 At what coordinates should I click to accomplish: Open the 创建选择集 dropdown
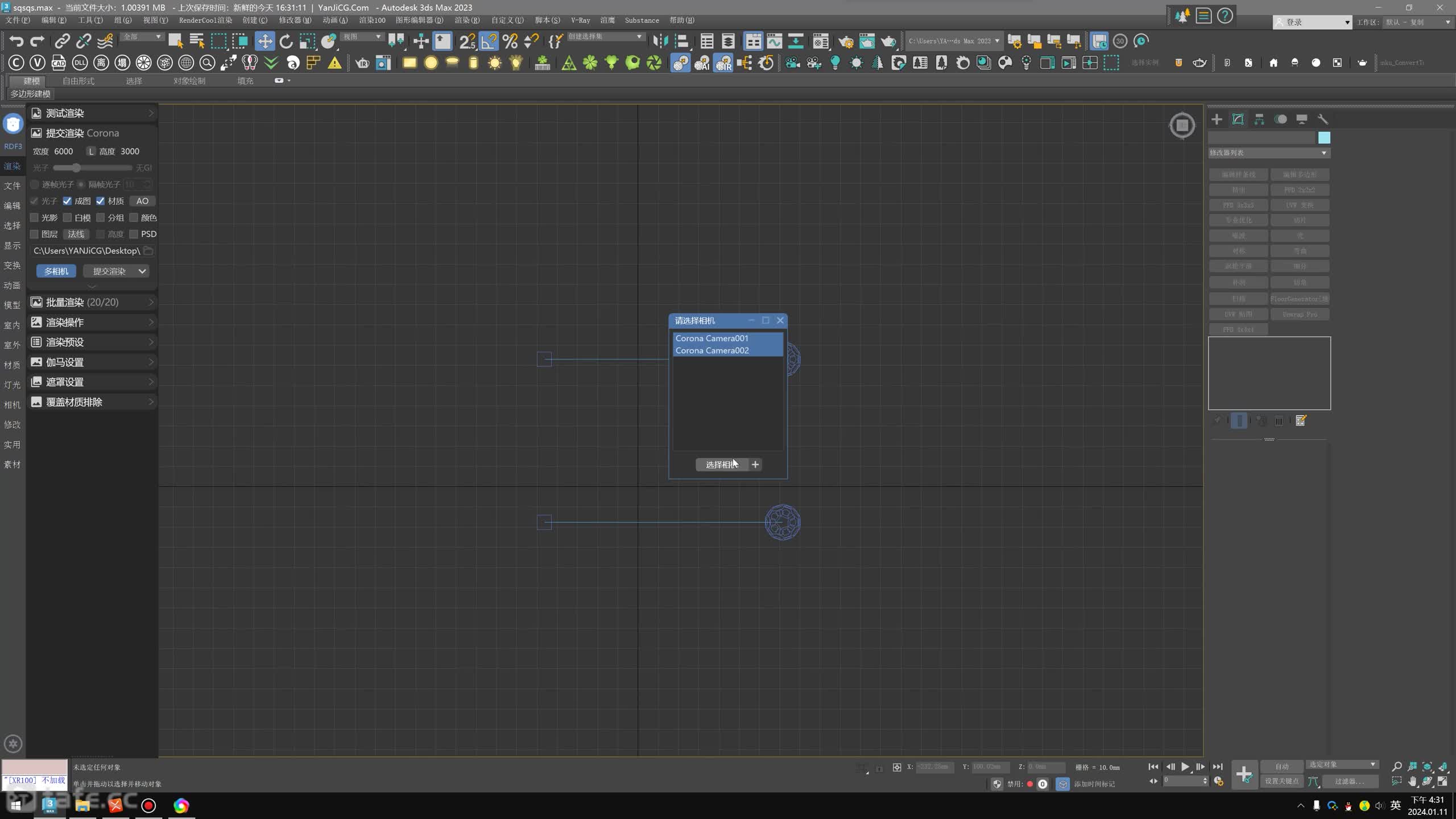click(x=605, y=36)
